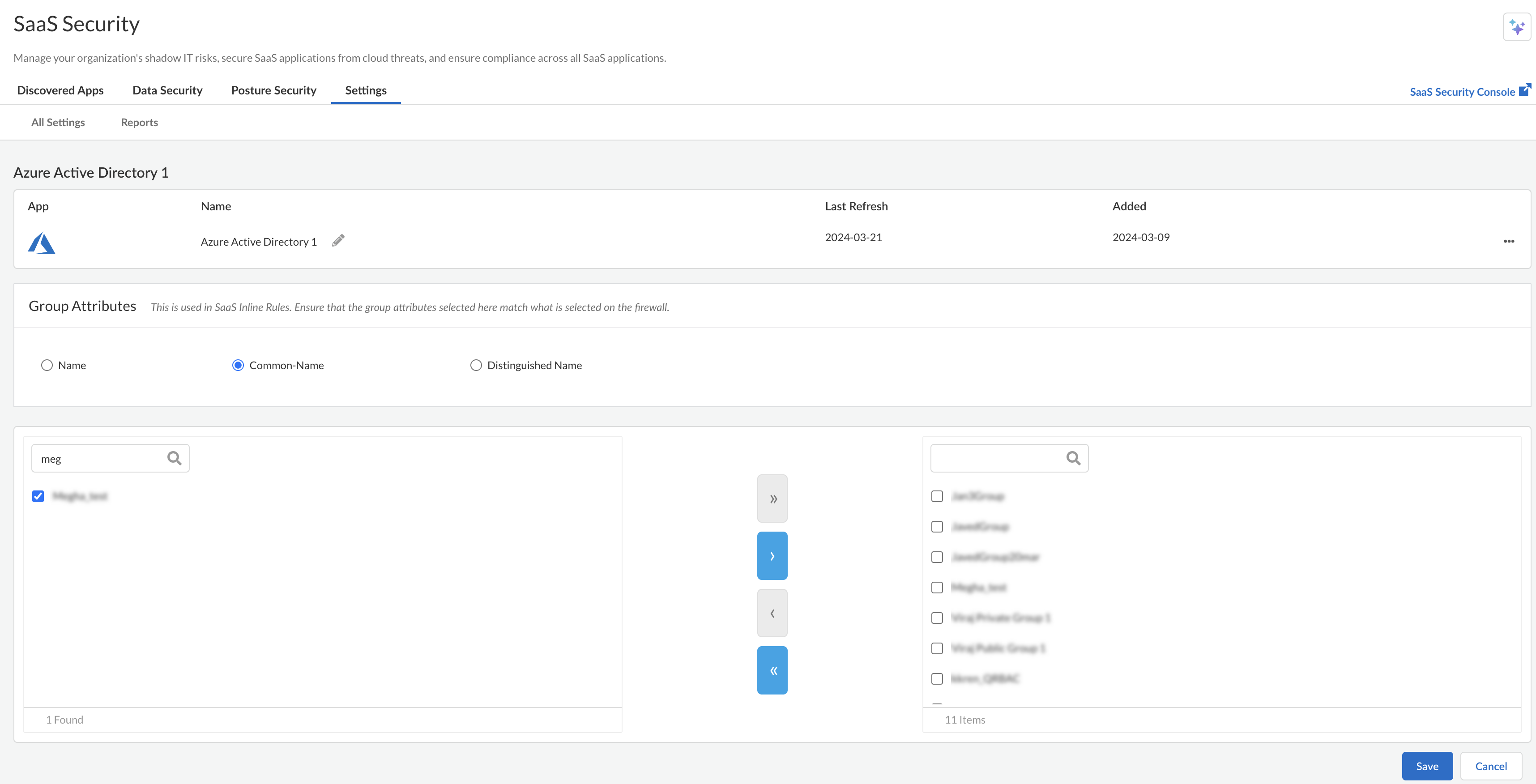Click the search magnifier in the right groups panel

[1073, 458]
